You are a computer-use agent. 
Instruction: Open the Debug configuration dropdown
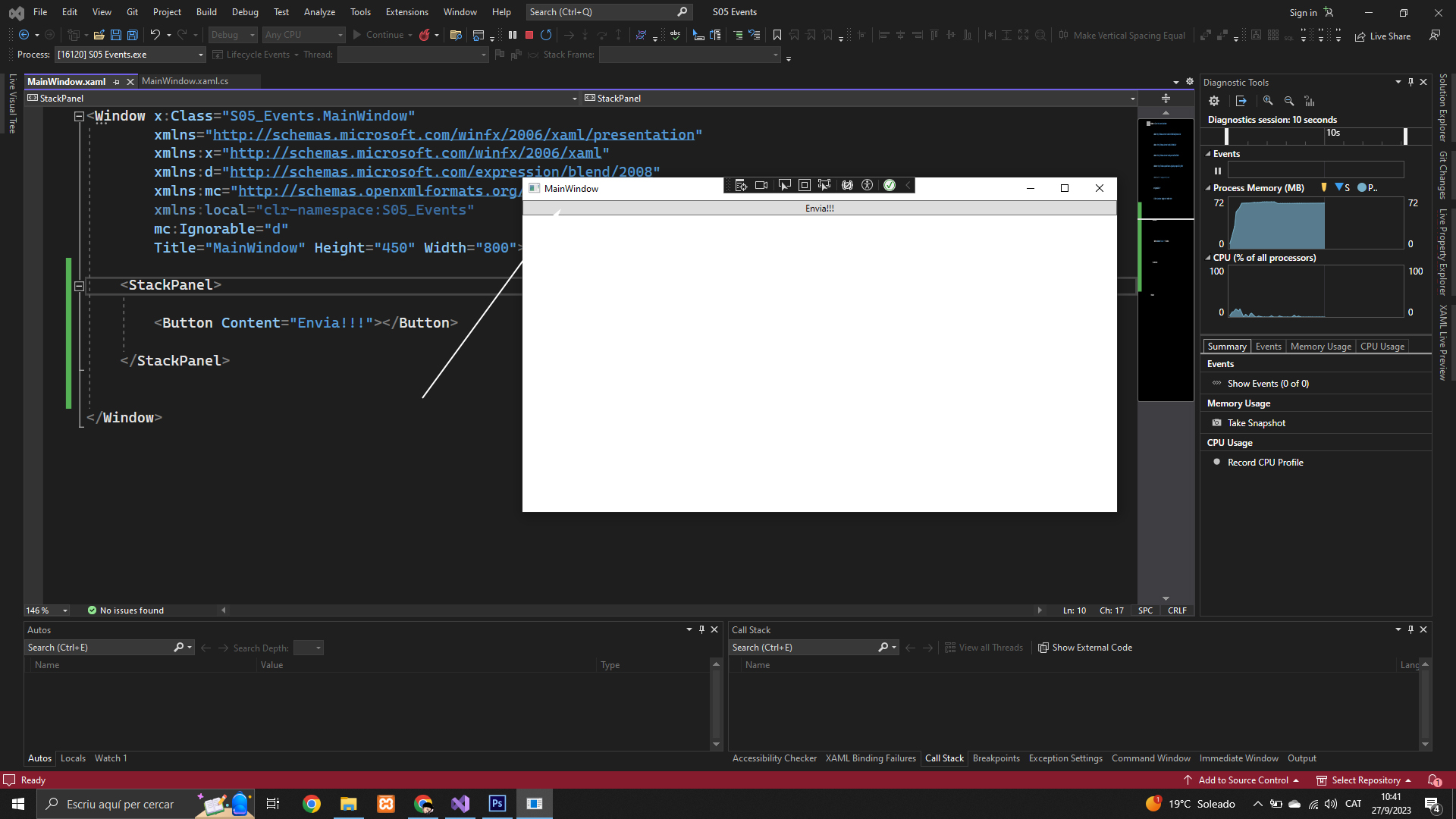[233, 35]
